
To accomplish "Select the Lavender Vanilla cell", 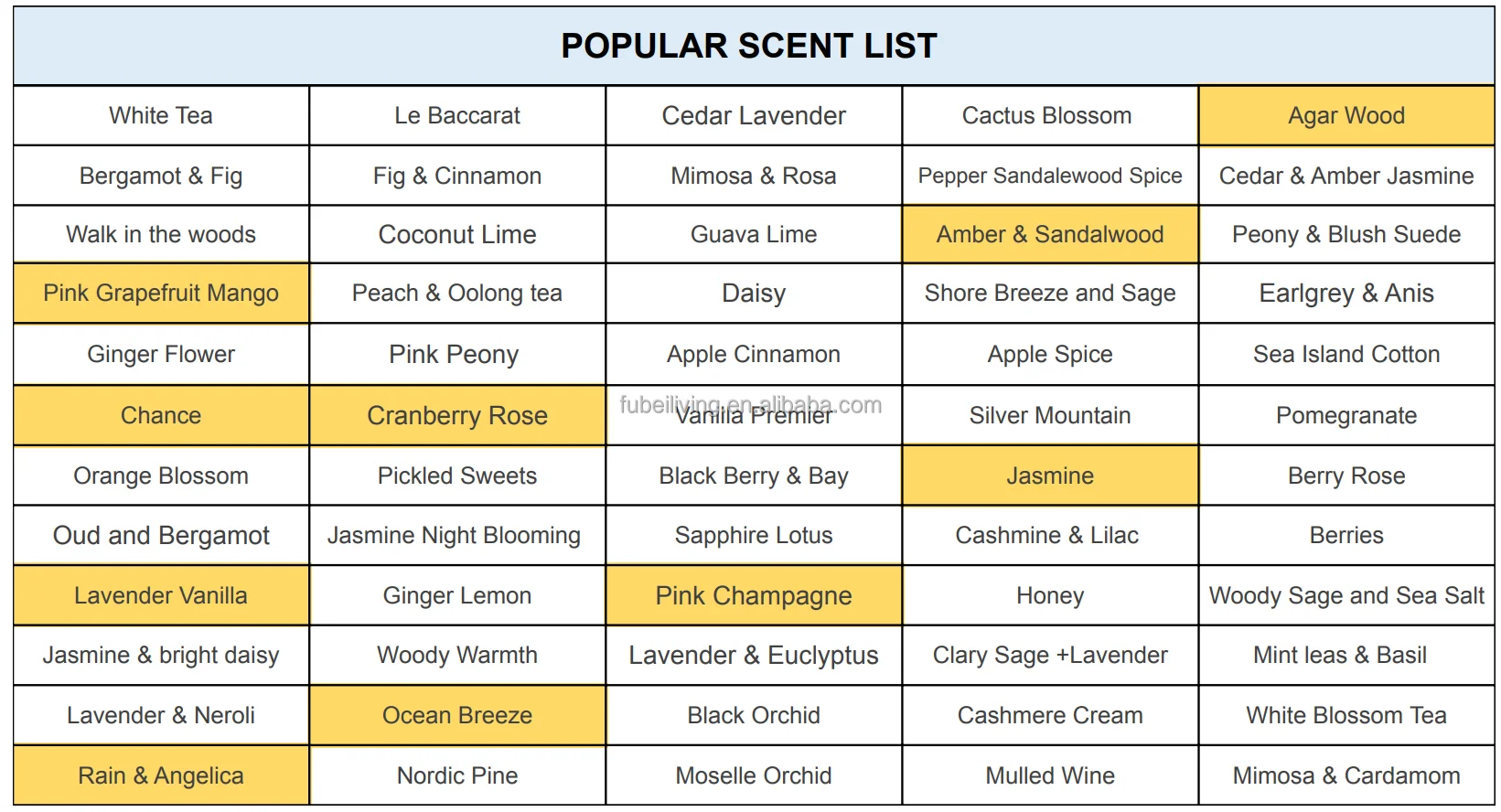I will (161, 595).
